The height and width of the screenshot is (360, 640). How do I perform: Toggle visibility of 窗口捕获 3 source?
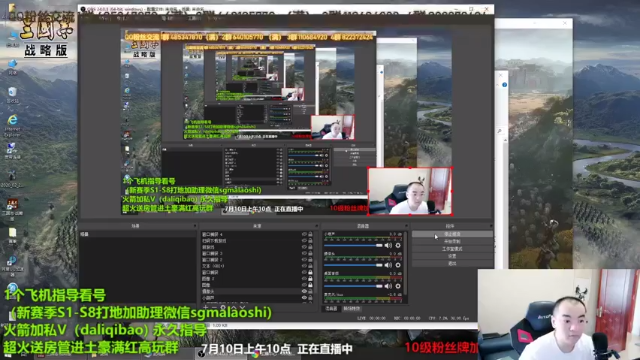(304, 253)
